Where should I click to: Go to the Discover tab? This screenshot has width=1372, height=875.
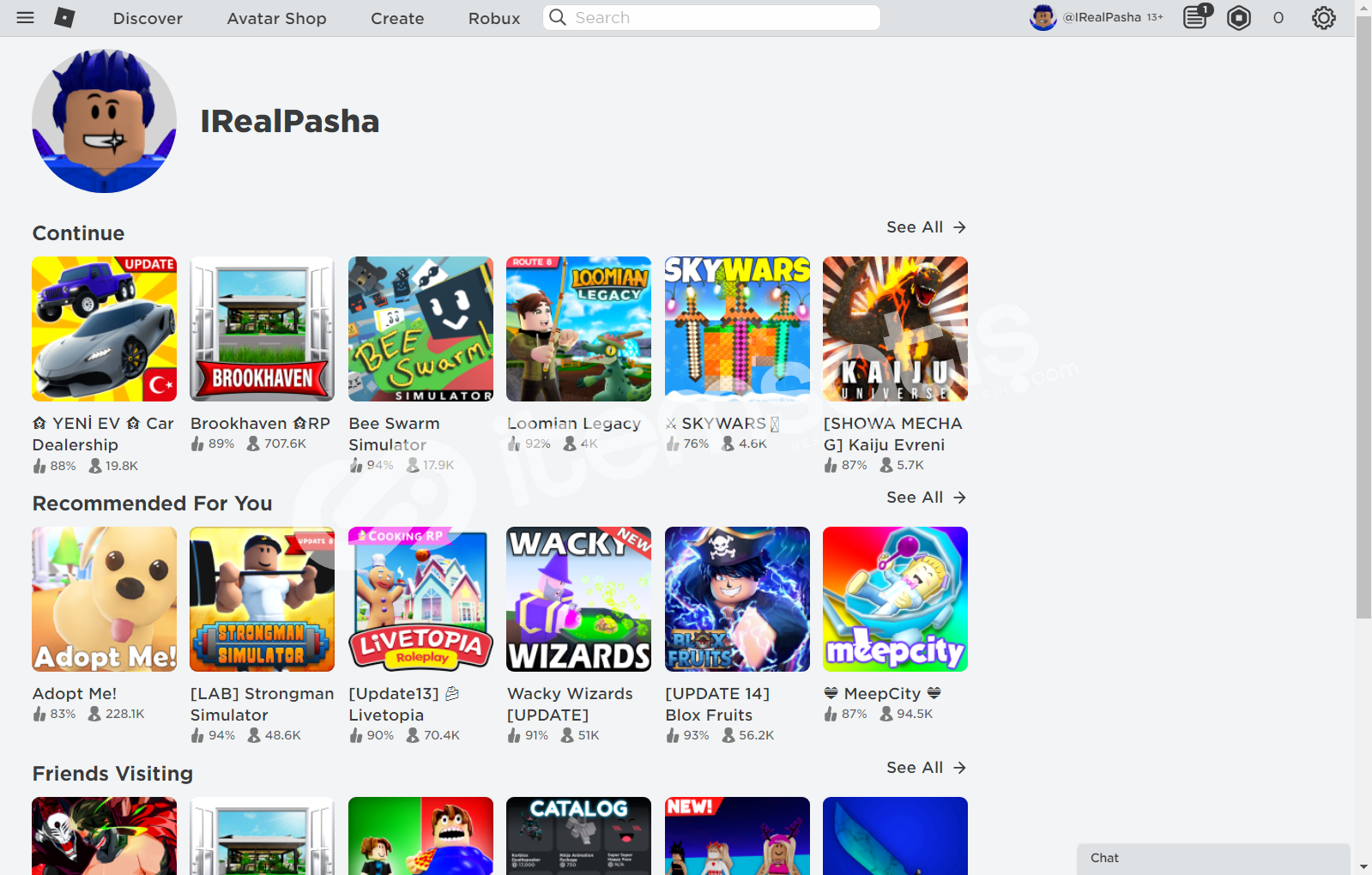pyautogui.click(x=148, y=18)
